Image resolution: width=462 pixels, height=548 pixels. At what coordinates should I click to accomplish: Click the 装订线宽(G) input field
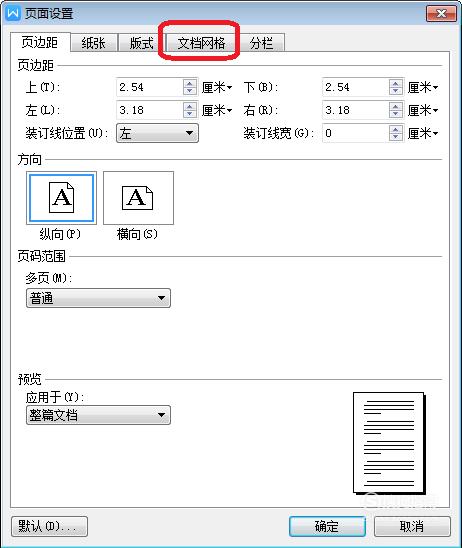coord(355,133)
